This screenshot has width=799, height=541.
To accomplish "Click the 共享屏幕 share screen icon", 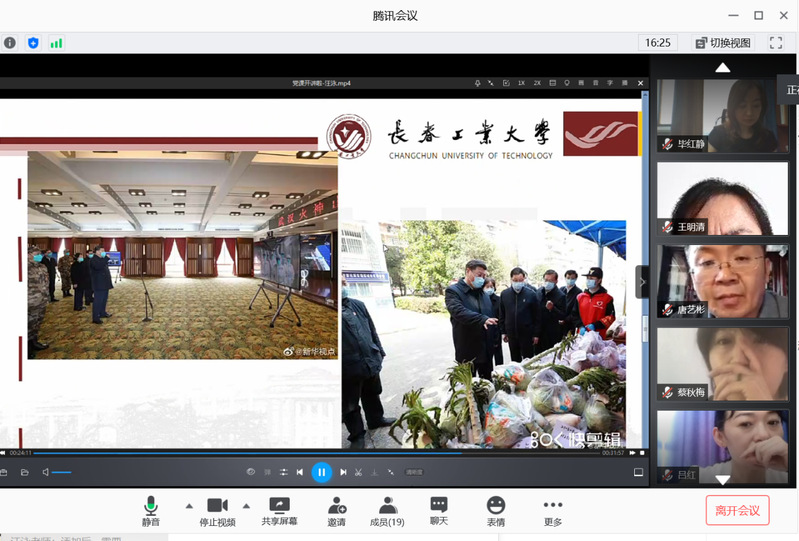I will tap(279, 511).
